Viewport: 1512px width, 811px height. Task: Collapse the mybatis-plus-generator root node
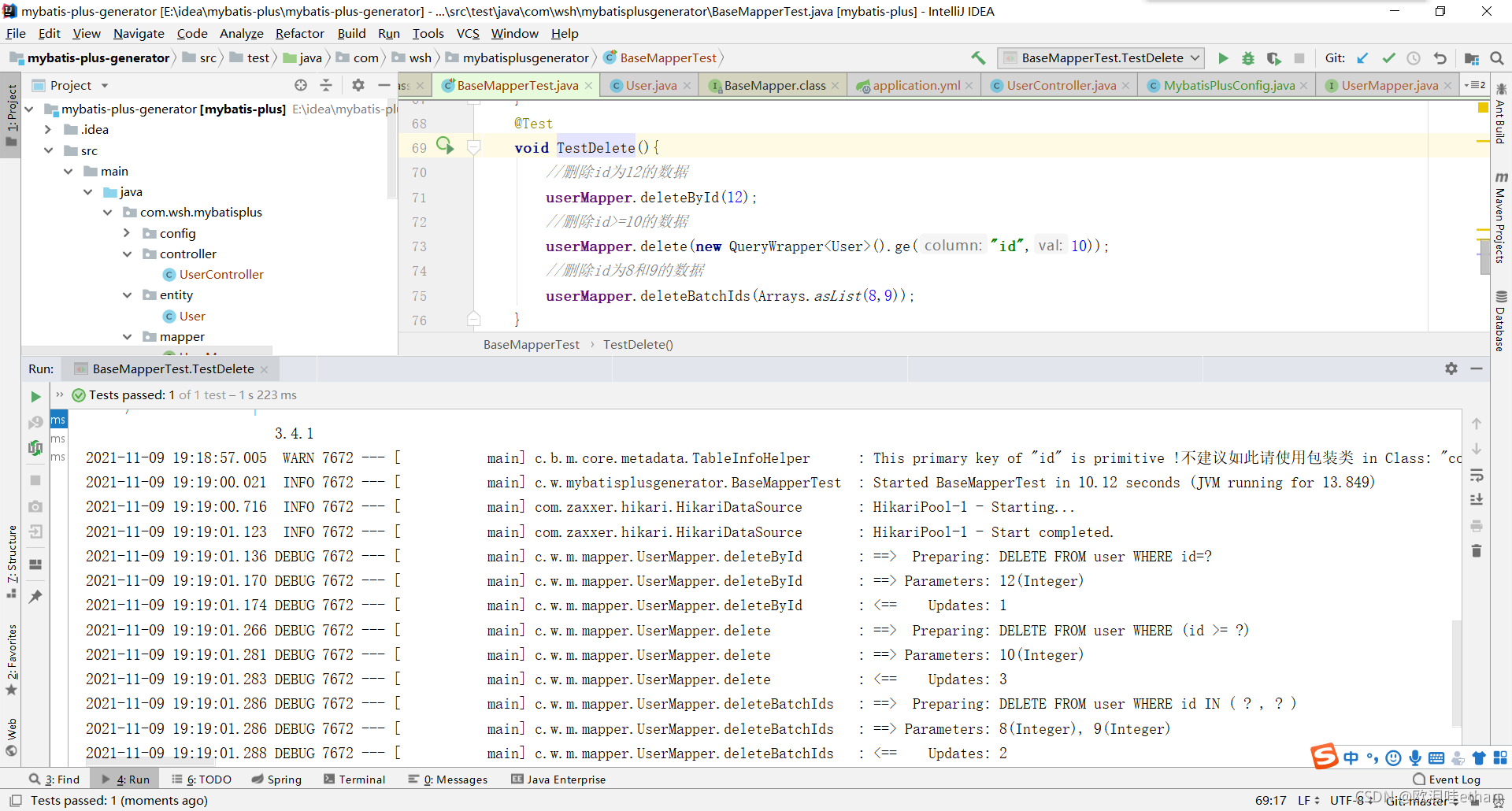[x=30, y=109]
